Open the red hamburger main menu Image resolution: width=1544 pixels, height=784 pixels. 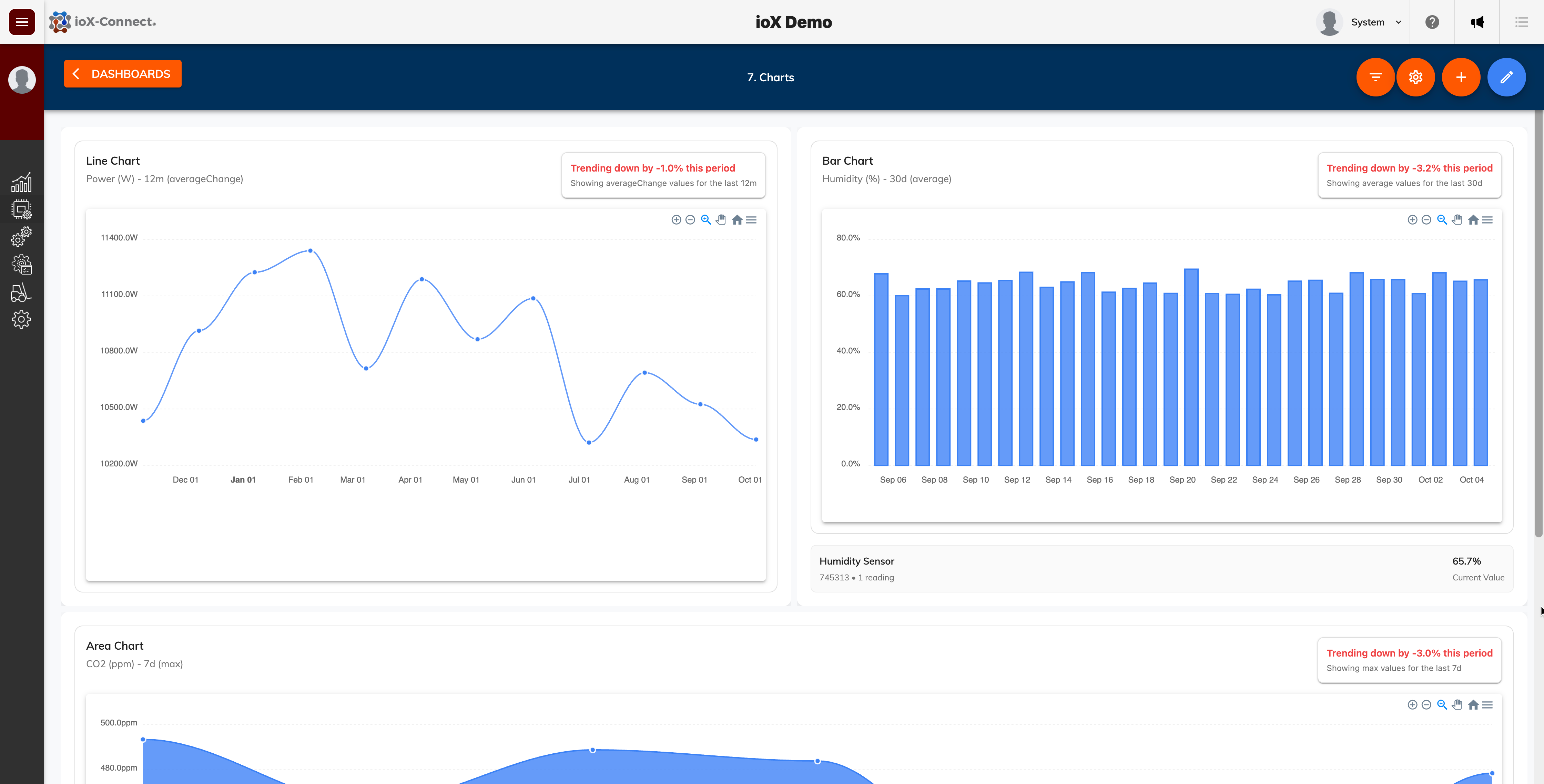[x=22, y=22]
